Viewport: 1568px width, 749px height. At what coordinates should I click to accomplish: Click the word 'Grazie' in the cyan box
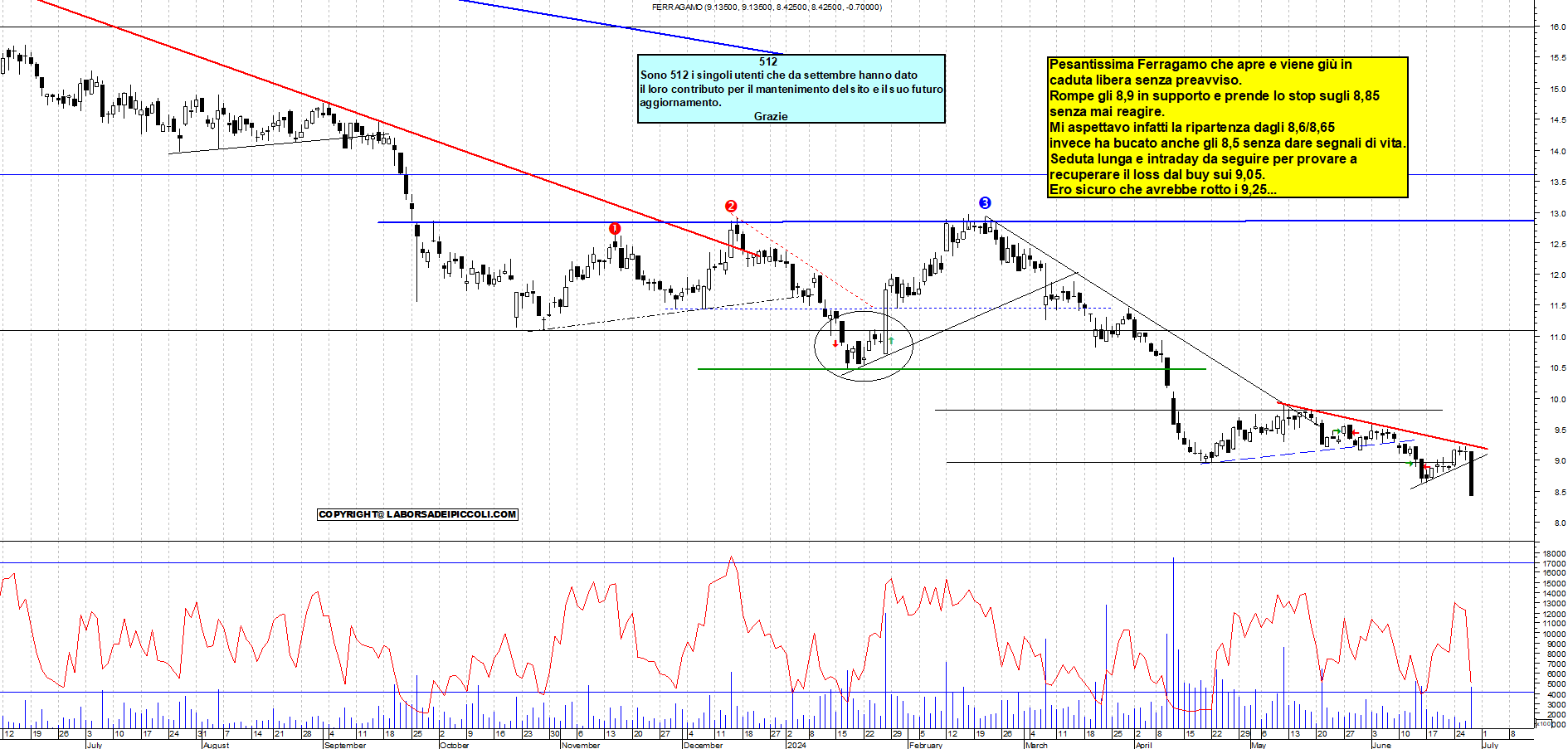771,116
